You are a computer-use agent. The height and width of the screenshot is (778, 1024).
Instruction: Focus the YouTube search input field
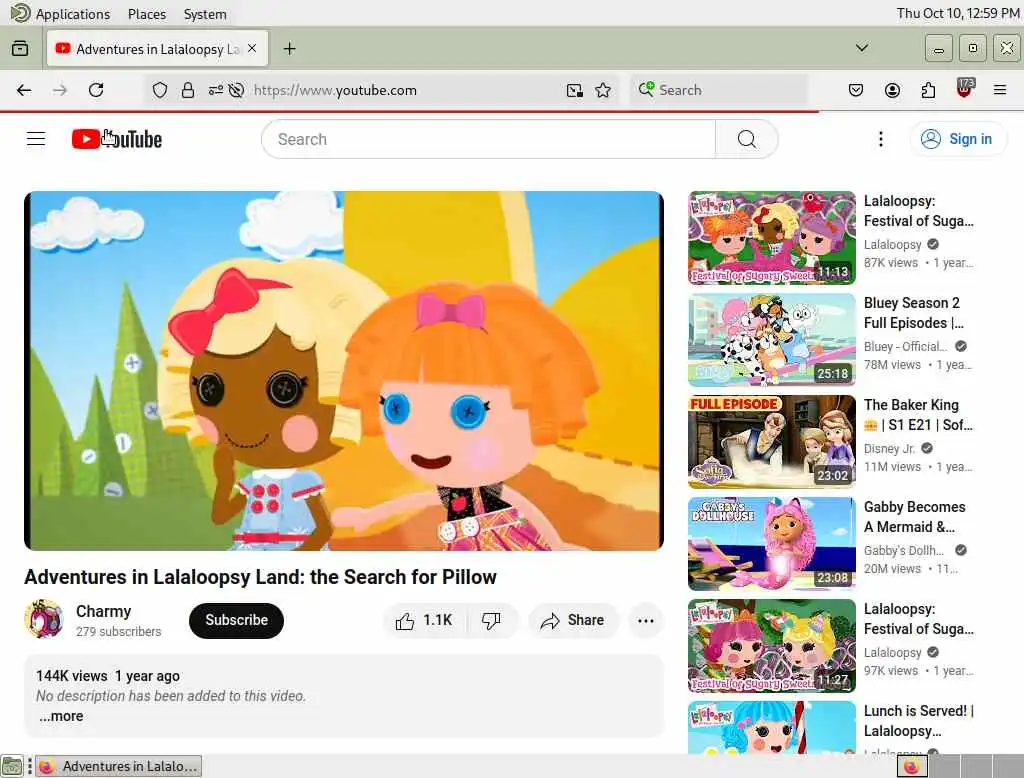[x=488, y=139]
